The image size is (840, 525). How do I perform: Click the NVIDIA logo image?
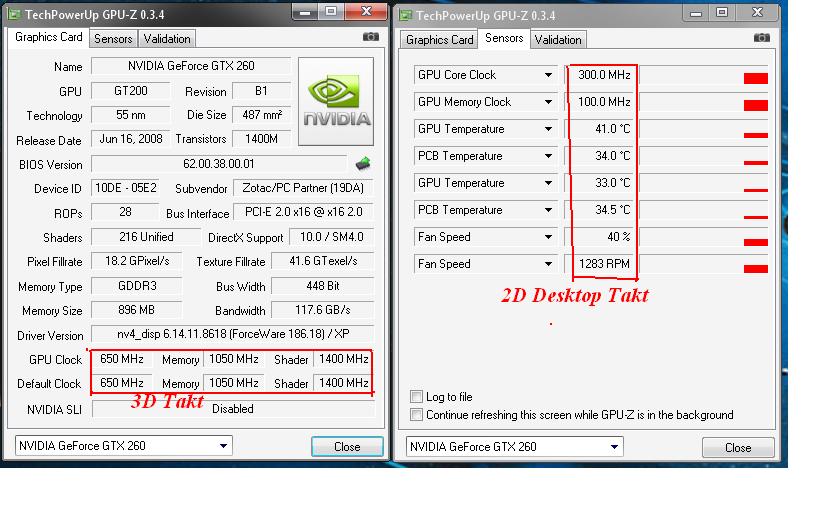[336, 102]
